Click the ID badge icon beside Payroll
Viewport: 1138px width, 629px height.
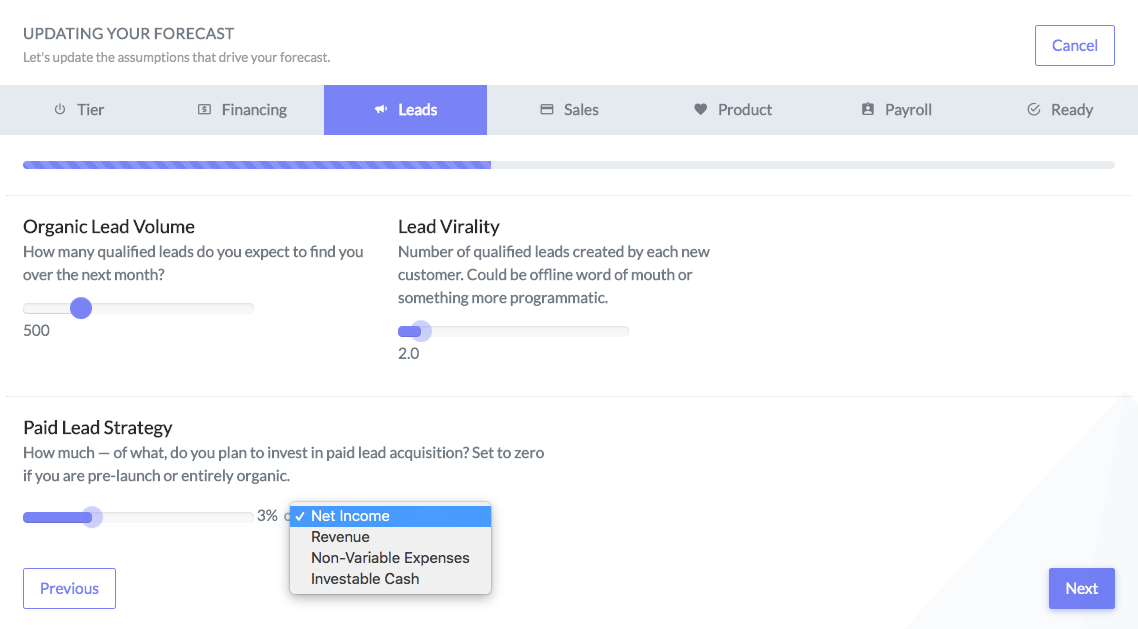(x=867, y=110)
